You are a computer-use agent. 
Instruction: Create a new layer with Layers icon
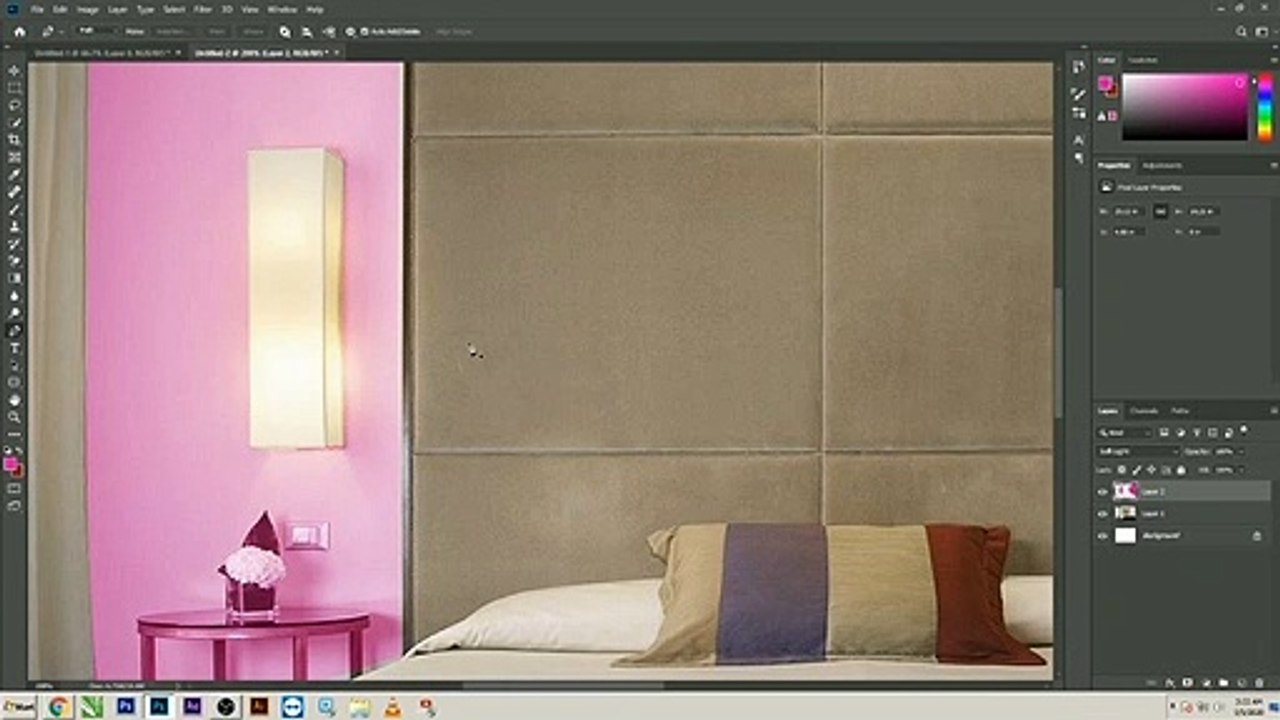(x=1242, y=683)
